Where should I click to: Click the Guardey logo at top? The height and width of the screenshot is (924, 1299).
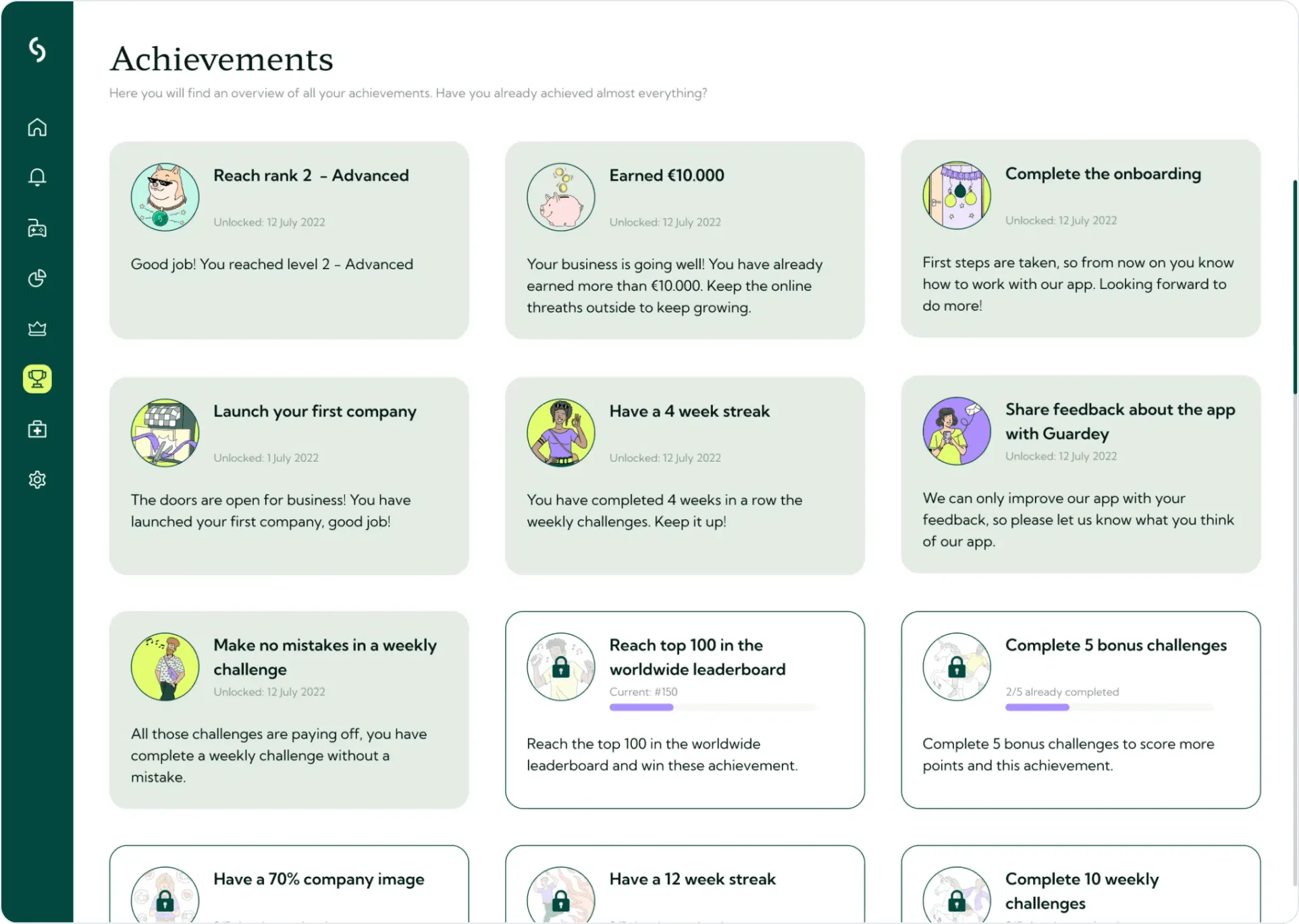coord(37,49)
